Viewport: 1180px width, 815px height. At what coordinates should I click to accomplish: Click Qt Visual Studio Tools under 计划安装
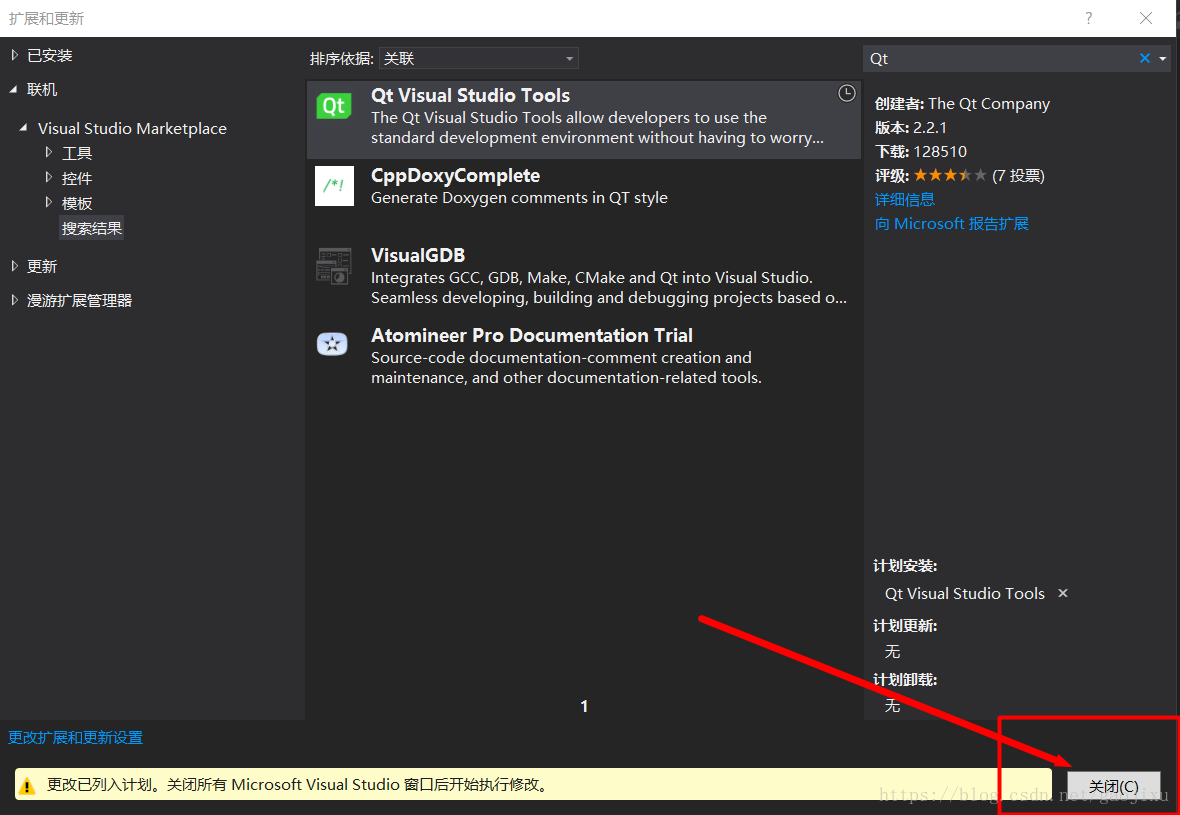pos(965,594)
